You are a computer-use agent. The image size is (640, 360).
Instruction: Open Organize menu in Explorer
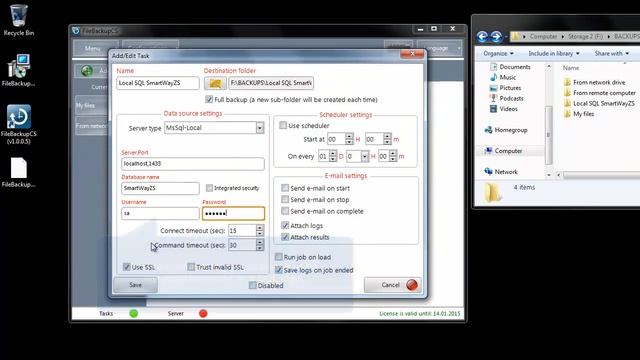click(498, 53)
